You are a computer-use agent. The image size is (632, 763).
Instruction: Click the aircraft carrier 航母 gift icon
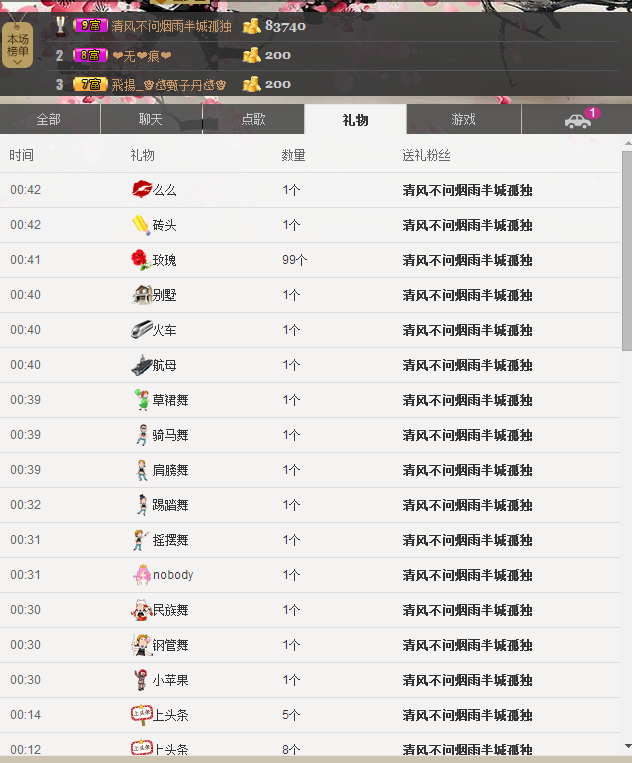point(141,365)
